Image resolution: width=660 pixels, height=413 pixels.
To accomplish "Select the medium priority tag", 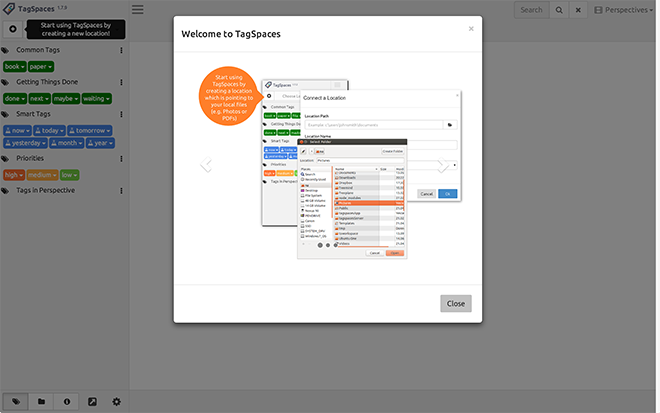I will [x=43, y=175].
